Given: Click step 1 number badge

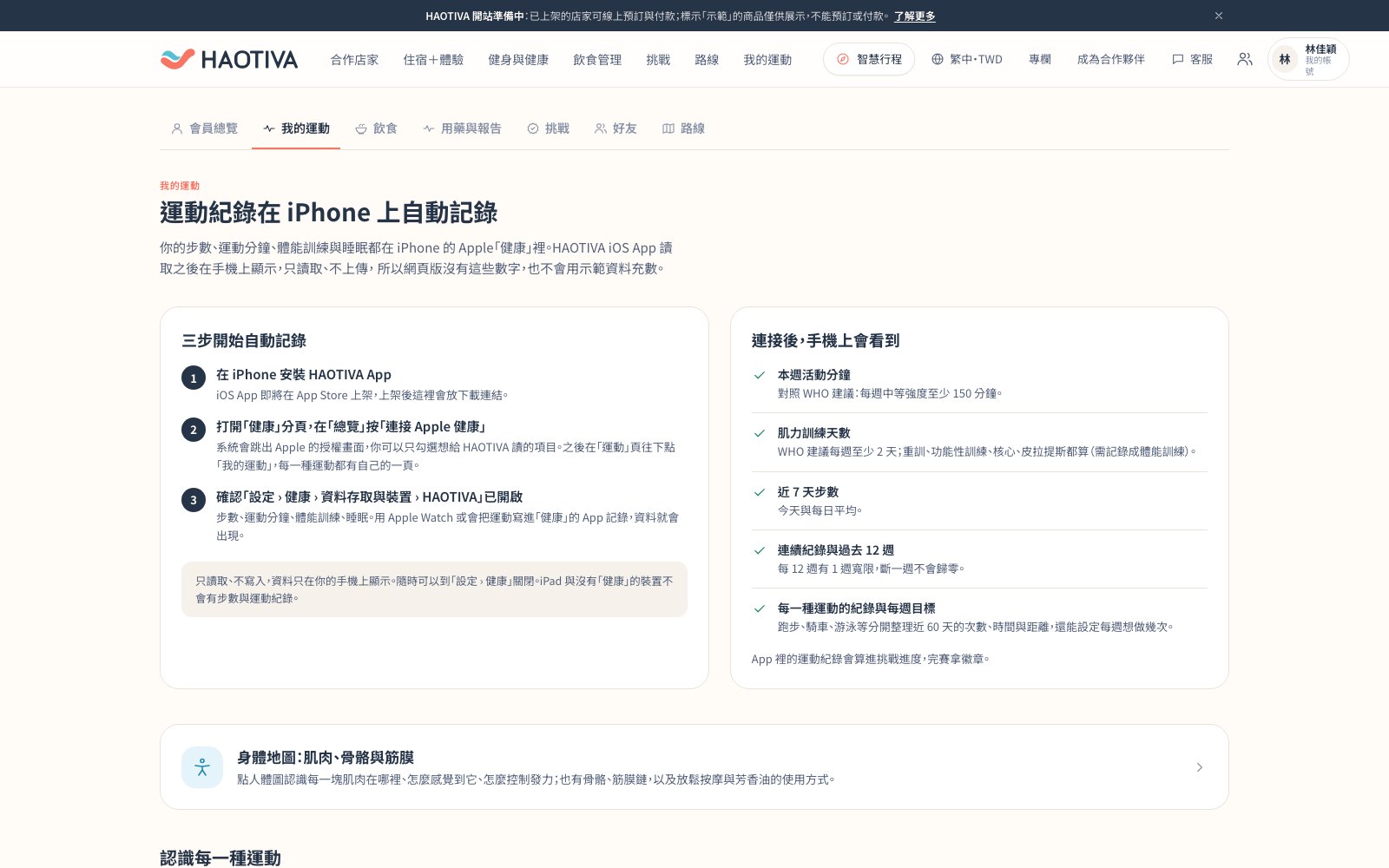Looking at the screenshot, I should [x=194, y=378].
